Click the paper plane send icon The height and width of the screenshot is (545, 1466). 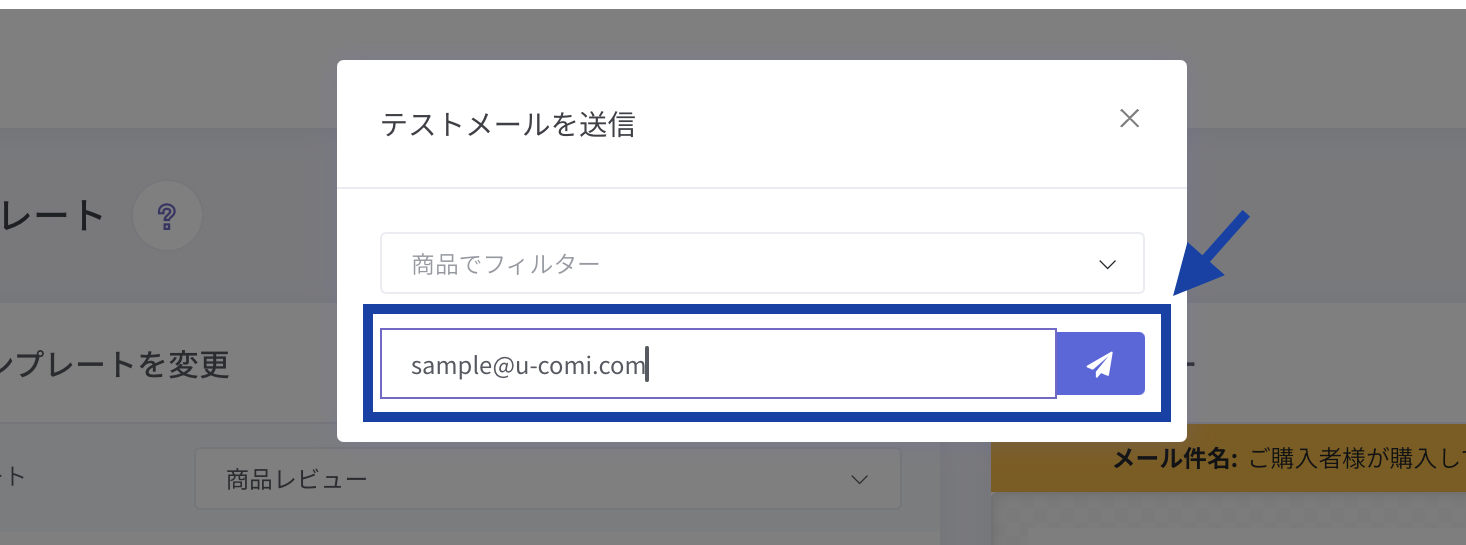point(1100,364)
